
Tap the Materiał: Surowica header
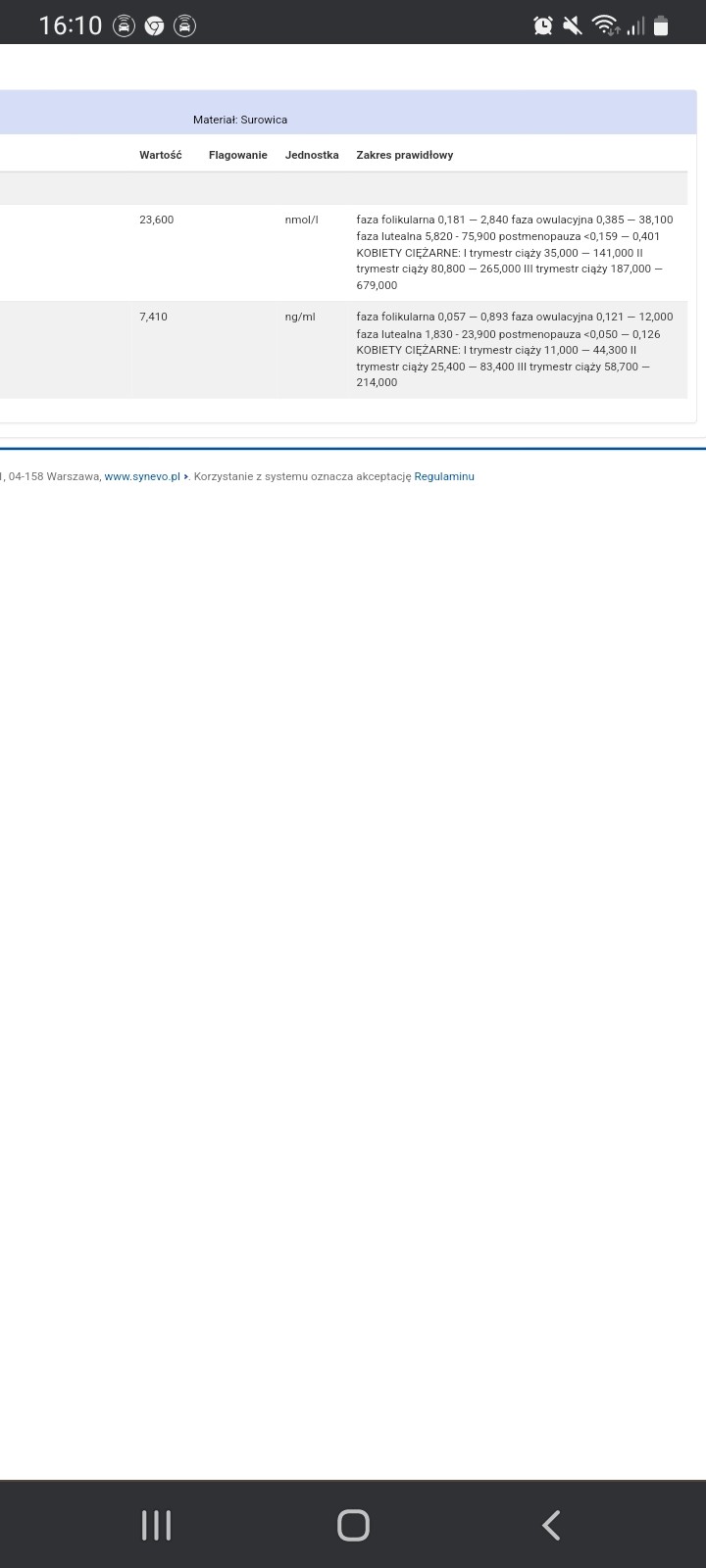tap(240, 120)
